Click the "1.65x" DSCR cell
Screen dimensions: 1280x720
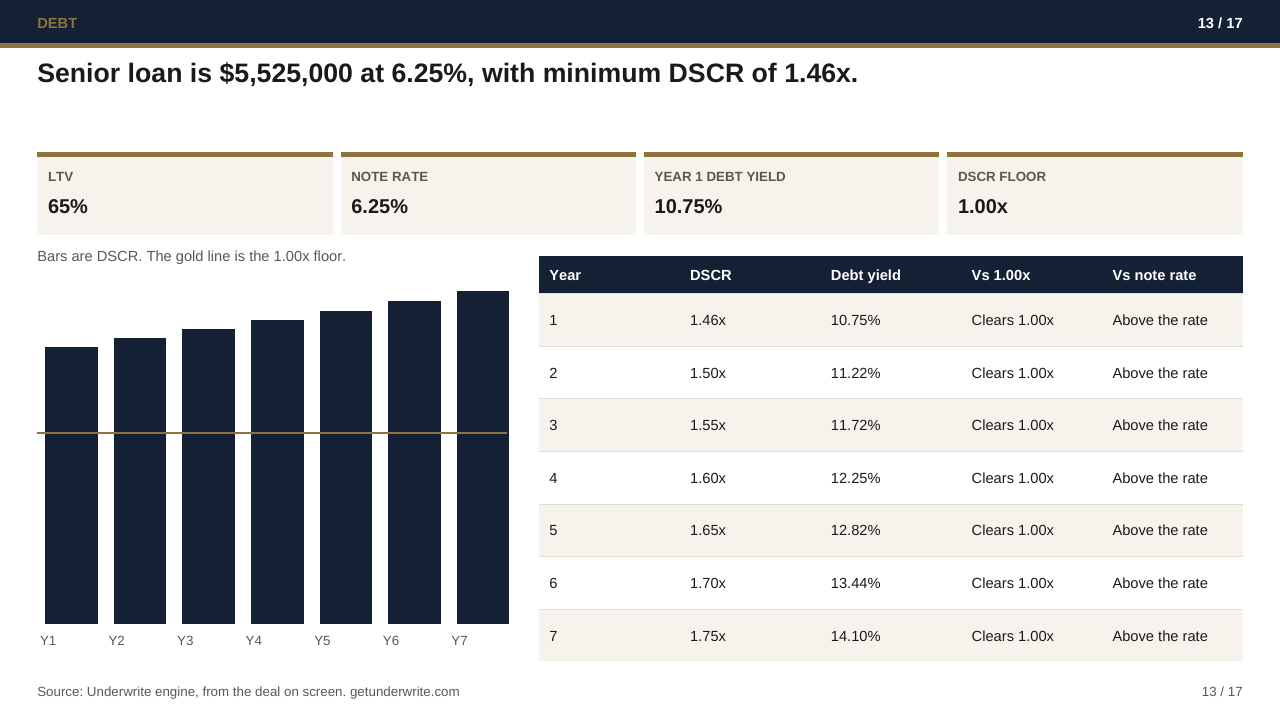click(708, 530)
